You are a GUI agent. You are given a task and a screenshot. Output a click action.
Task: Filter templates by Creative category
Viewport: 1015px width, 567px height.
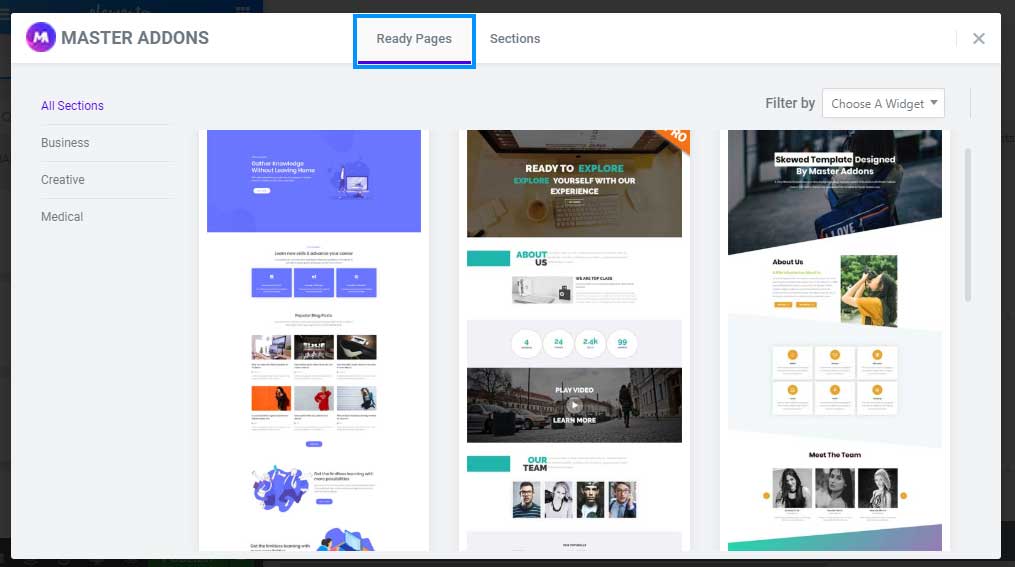coord(63,179)
